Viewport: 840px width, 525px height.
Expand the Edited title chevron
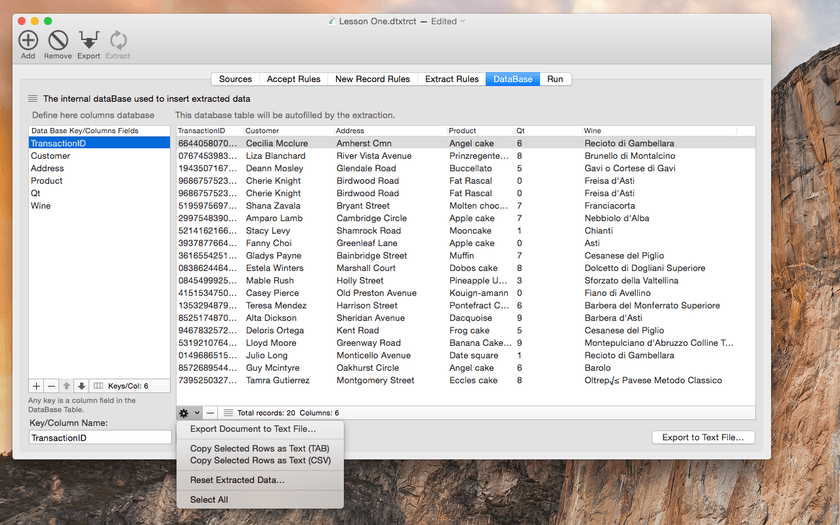point(463,21)
